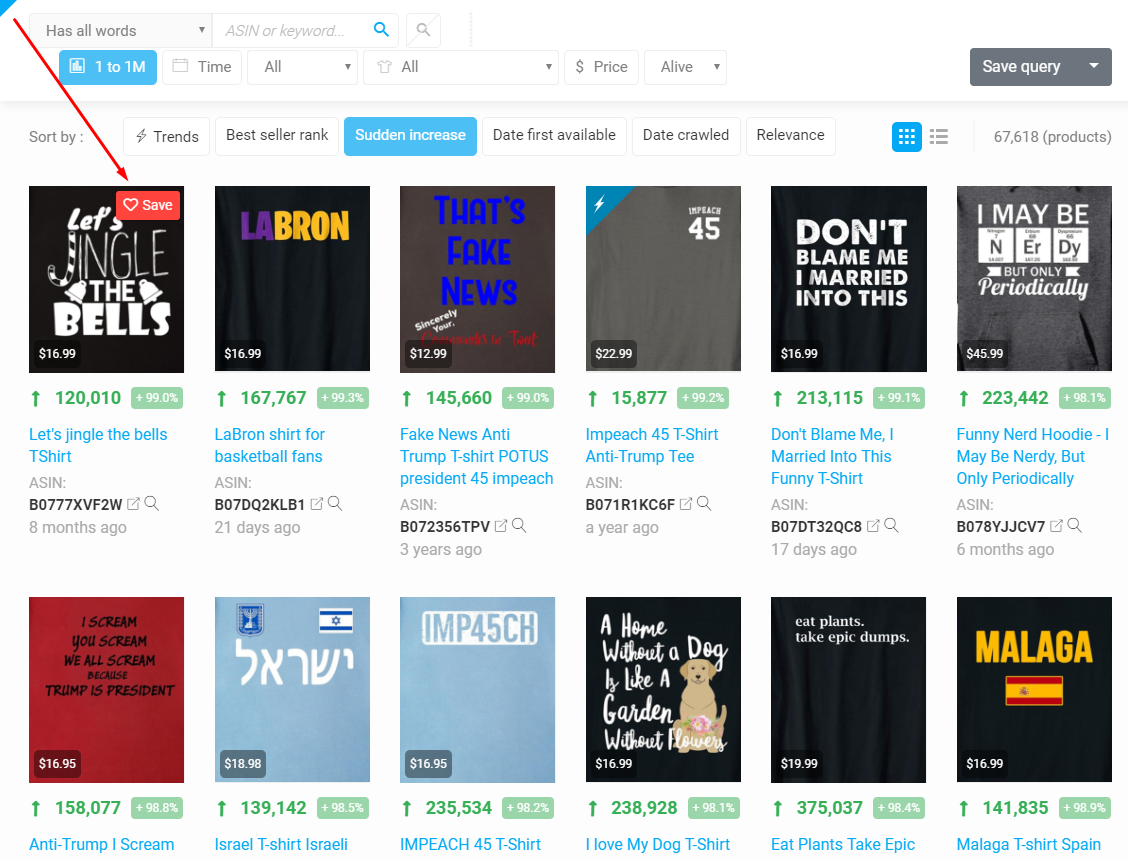The image size is (1128, 860).
Task: Click magnifier next to ASIN B078YJJCV7
Action: click(x=1074, y=526)
